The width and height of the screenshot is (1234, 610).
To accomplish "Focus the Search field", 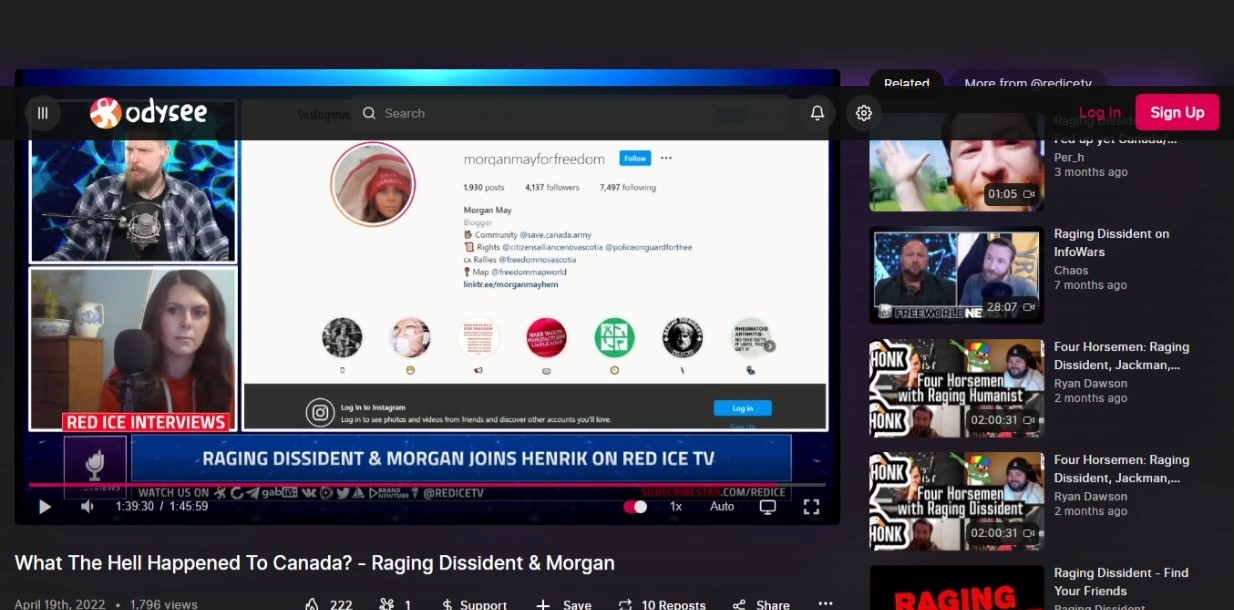I will (570, 113).
